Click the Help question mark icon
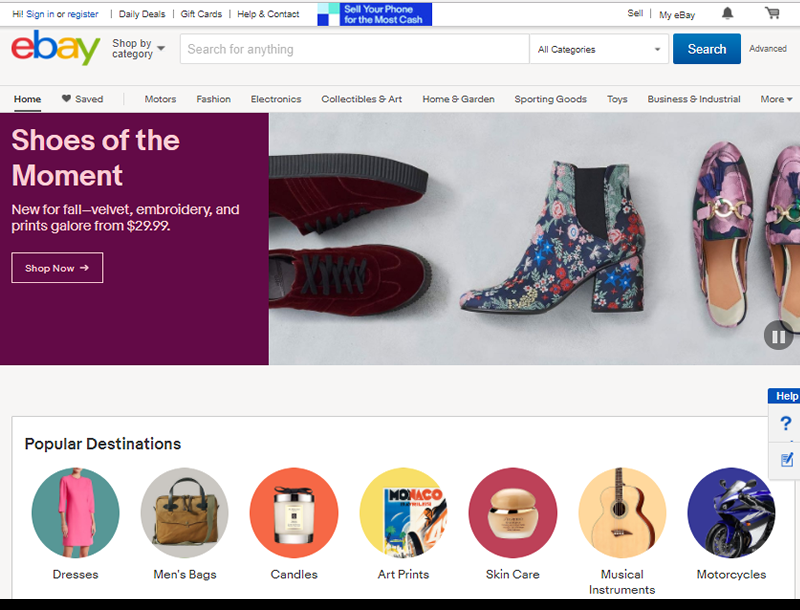Screen dimensions: 800x610 [x=785, y=424]
